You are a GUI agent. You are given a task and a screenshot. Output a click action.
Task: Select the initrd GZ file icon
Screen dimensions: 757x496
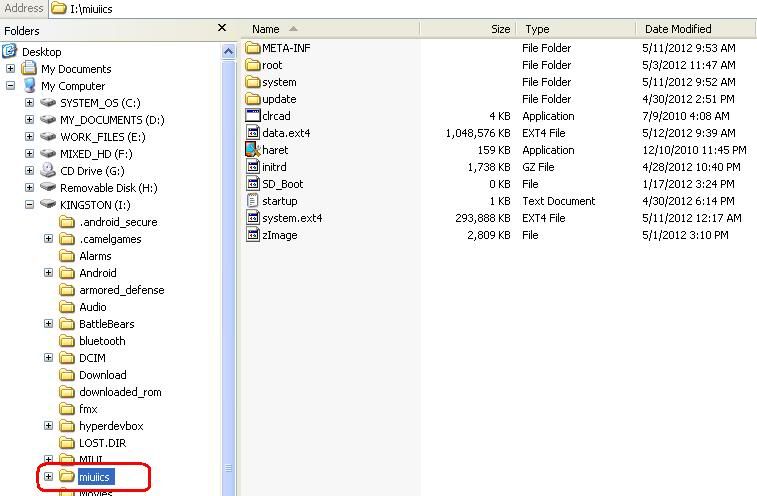point(253,167)
